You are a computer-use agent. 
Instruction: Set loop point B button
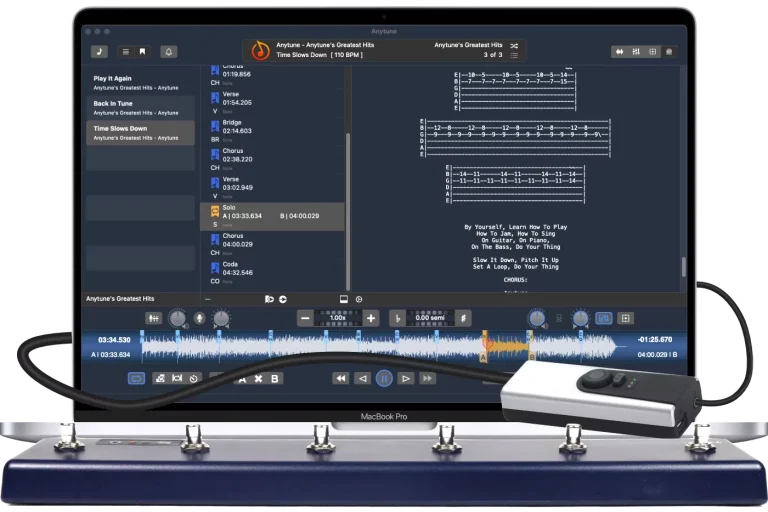[x=275, y=379]
